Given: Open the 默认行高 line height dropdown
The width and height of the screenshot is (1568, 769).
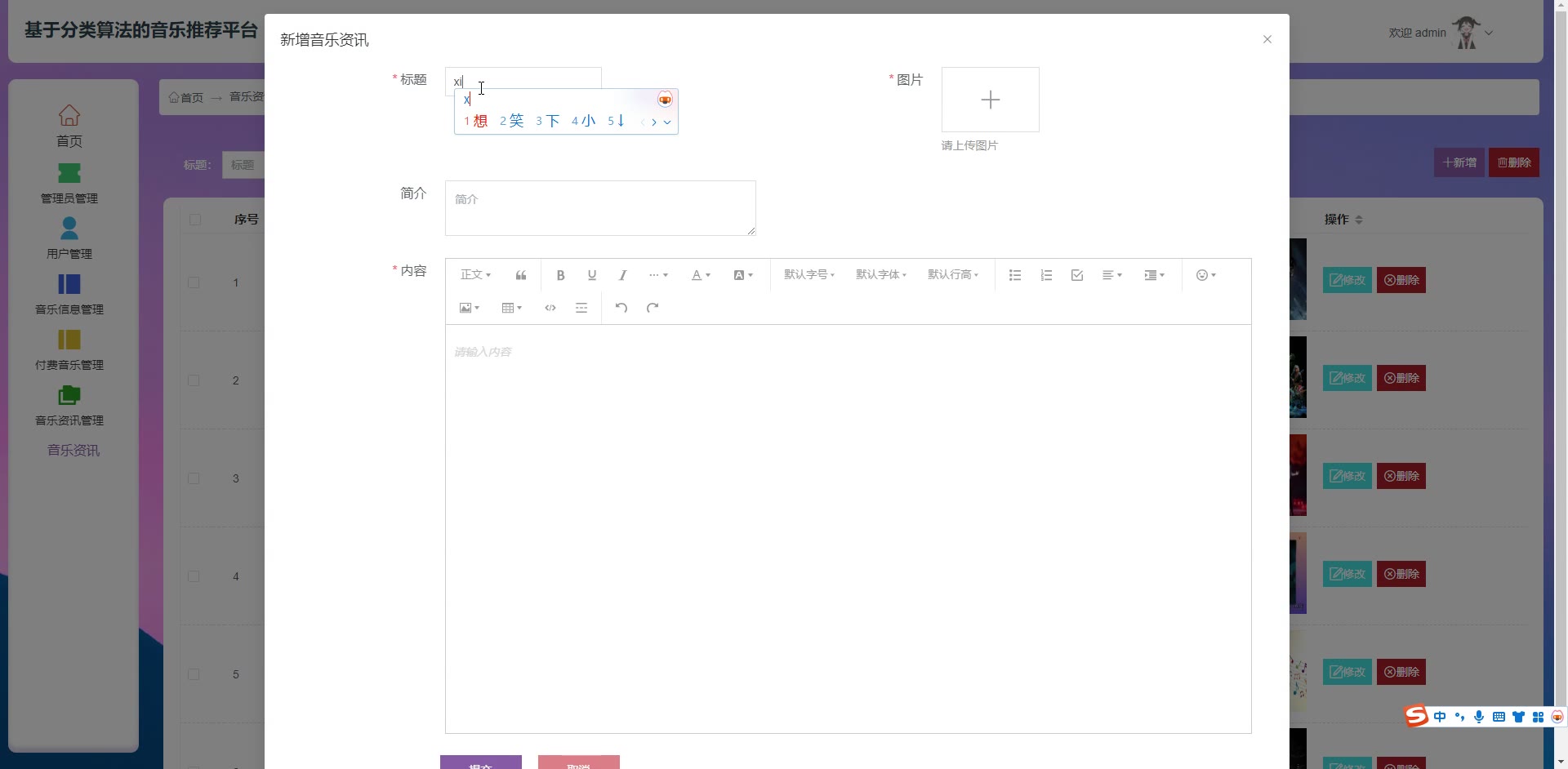Looking at the screenshot, I should (x=953, y=275).
